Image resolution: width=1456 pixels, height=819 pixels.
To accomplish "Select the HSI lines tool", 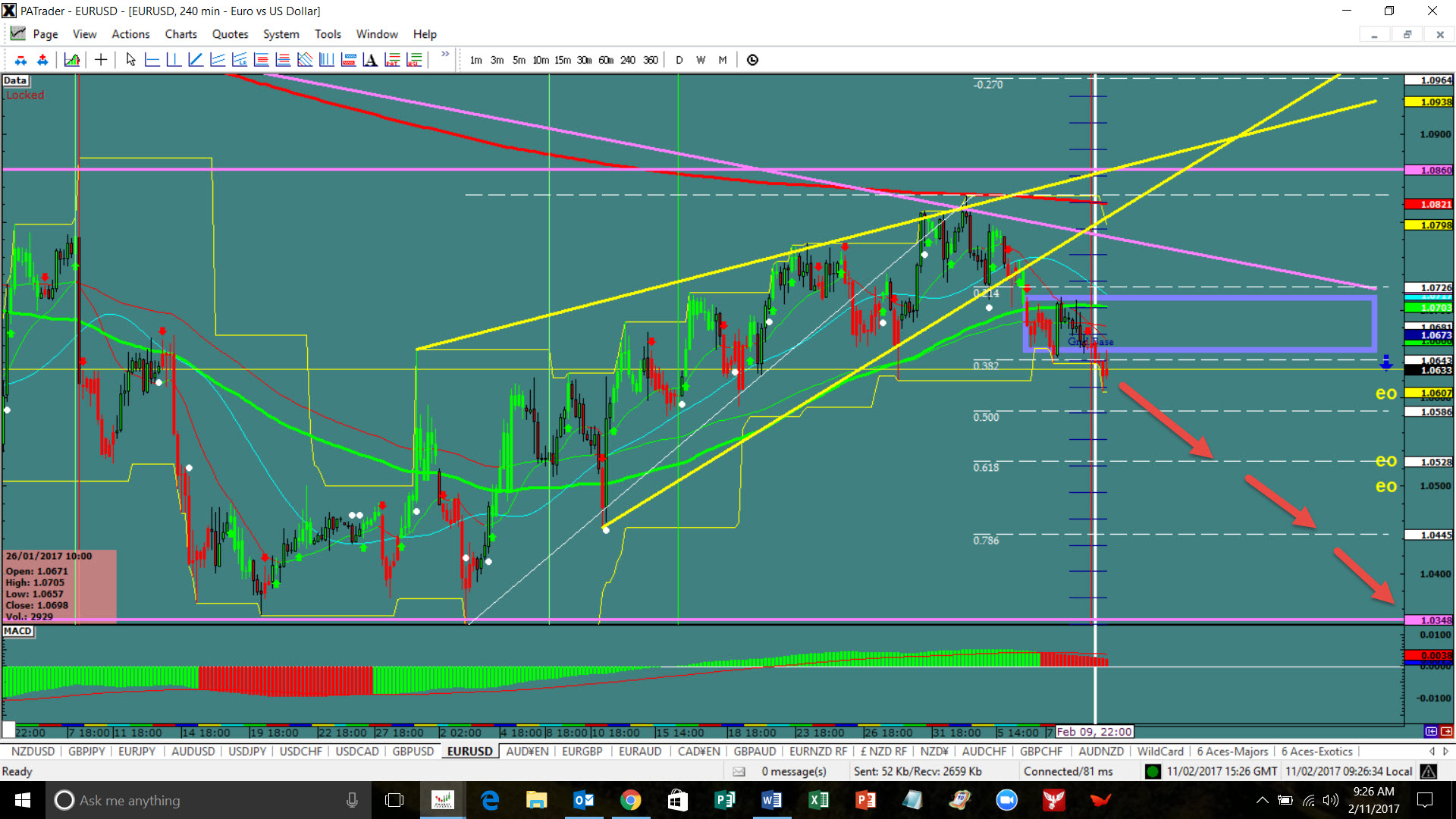I will pyautogui.click(x=414, y=60).
